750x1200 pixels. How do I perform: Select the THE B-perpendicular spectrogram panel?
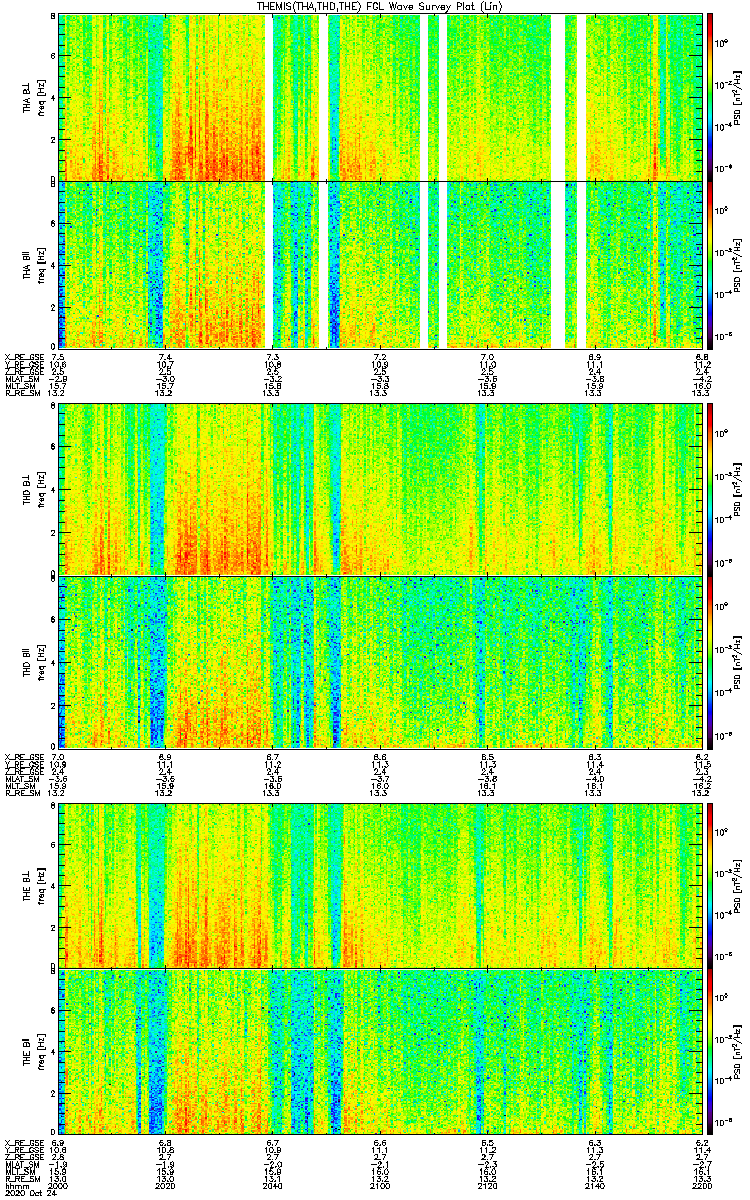click(380, 884)
